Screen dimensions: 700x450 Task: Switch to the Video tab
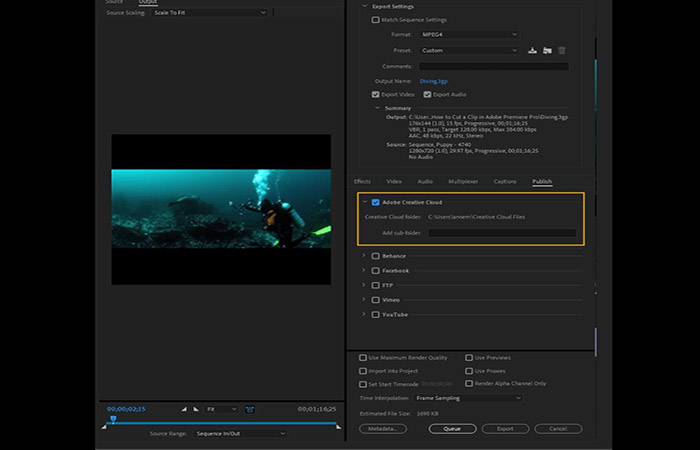(x=394, y=181)
